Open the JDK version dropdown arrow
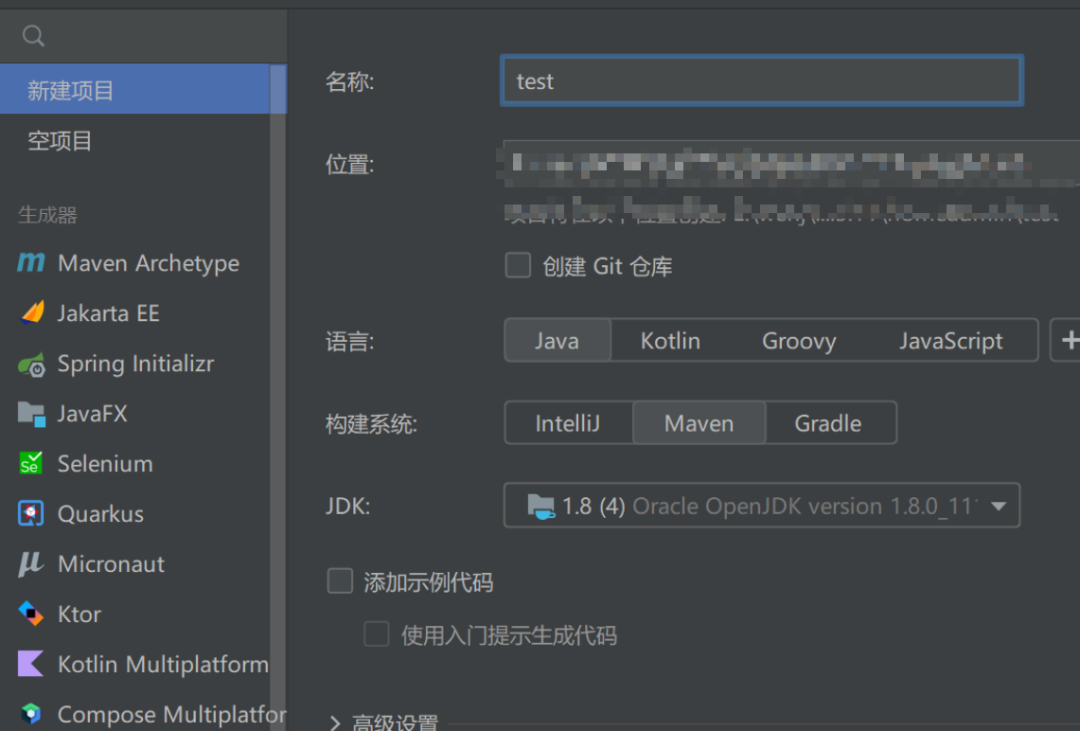The width and height of the screenshot is (1080, 731). (x=998, y=506)
